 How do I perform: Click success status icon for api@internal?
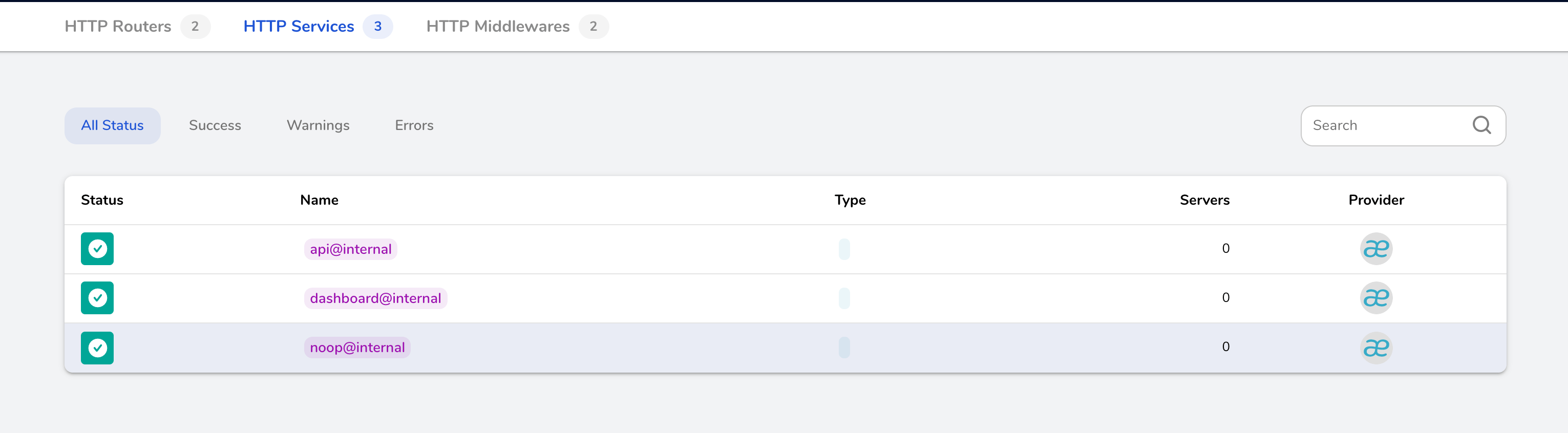click(x=97, y=249)
